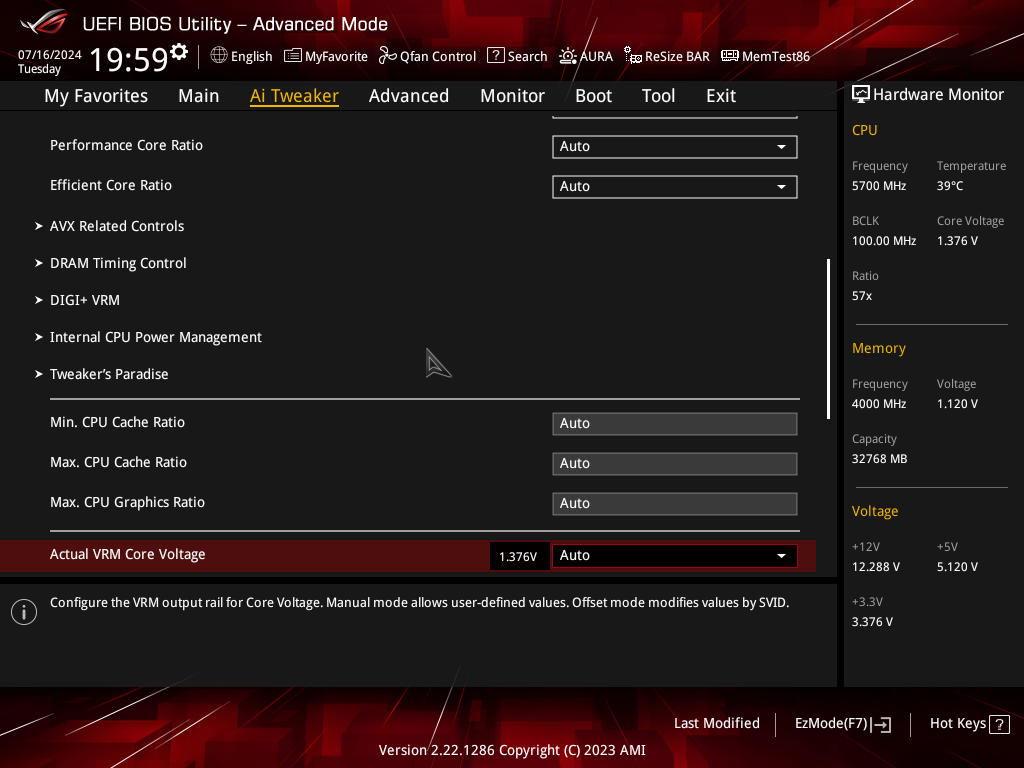
Task: Click the Memory Frequency 4000 MHz value
Action: 879,404
